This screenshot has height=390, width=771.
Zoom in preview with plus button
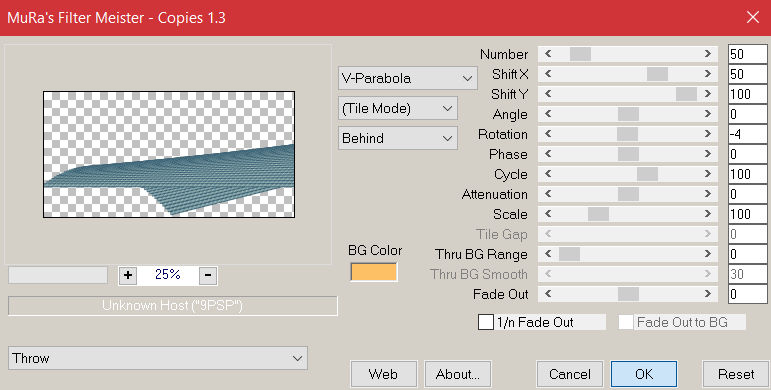coord(128,275)
